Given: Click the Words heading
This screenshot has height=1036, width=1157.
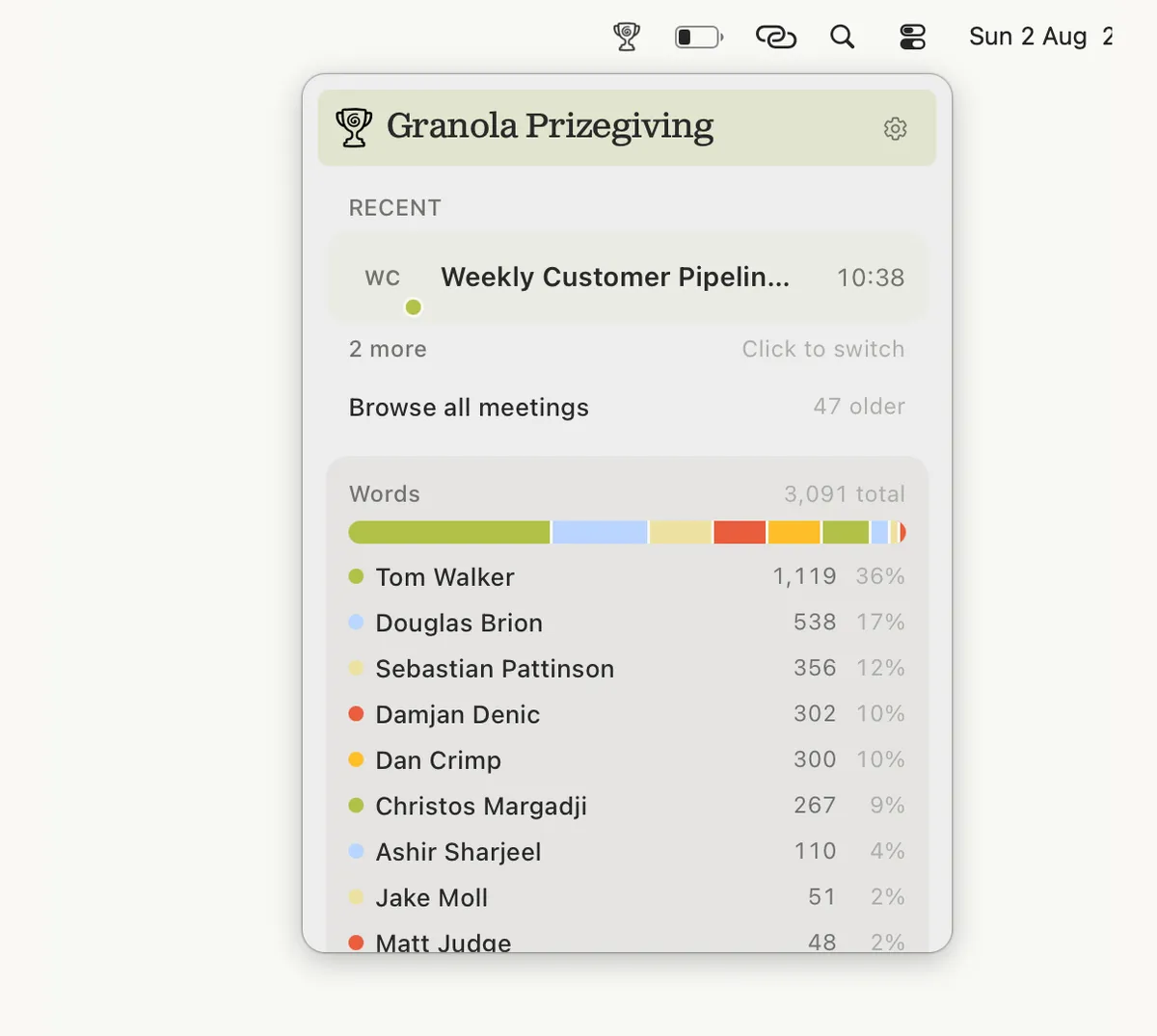Looking at the screenshot, I should tap(385, 494).
